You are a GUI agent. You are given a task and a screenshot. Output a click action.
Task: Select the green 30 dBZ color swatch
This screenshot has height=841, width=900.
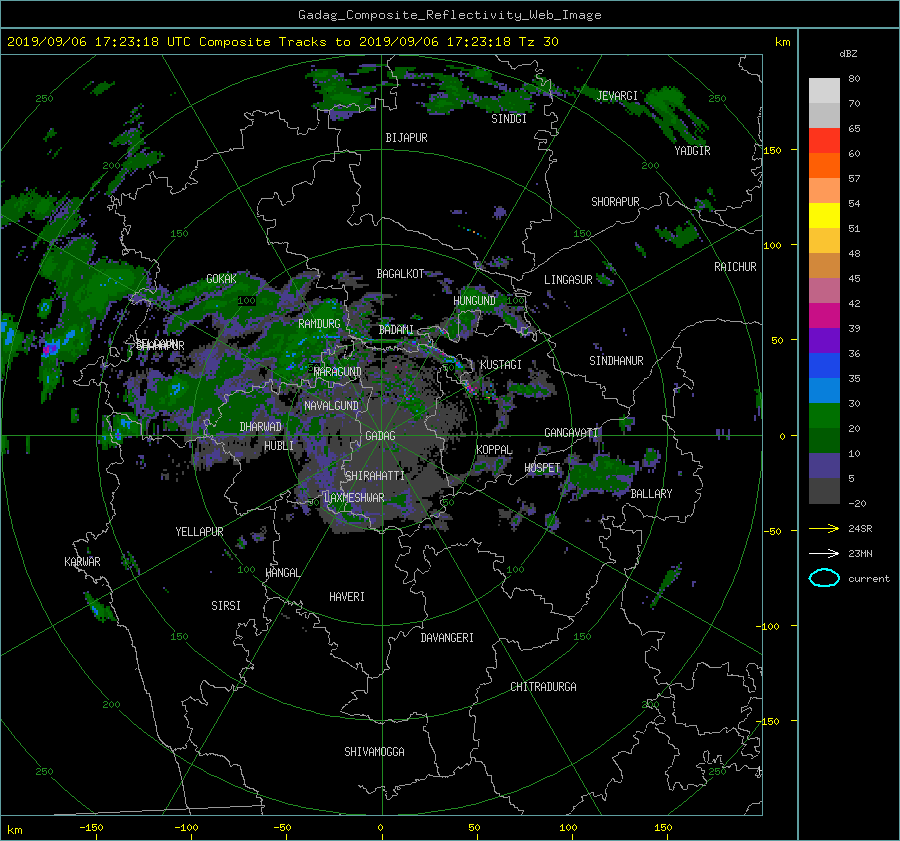[824, 415]
